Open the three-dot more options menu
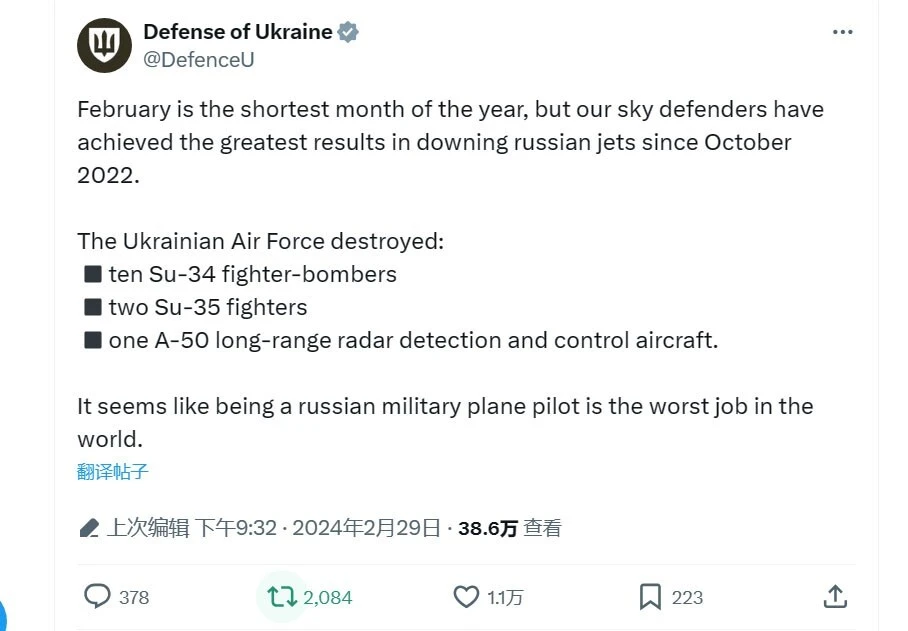Screen dimensions: 908x631 (842, 32)
